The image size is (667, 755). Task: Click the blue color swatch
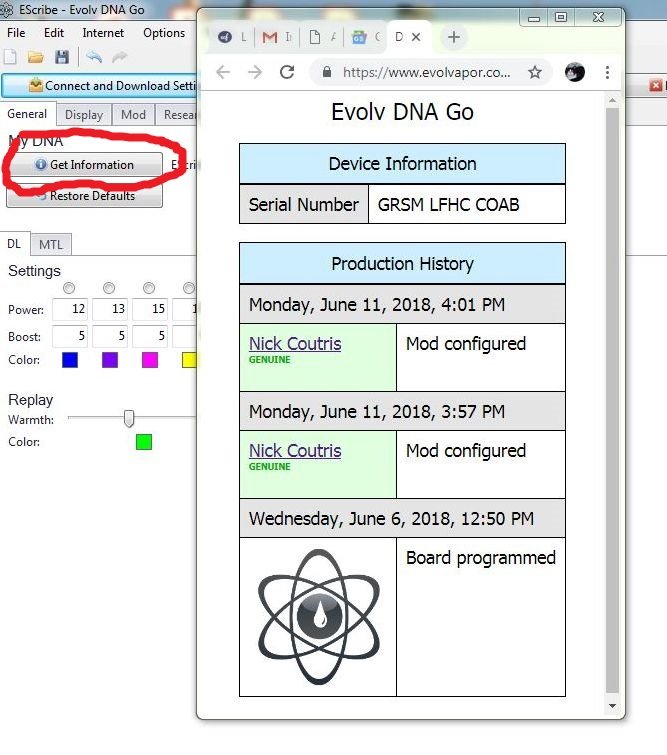click(70, 360)
